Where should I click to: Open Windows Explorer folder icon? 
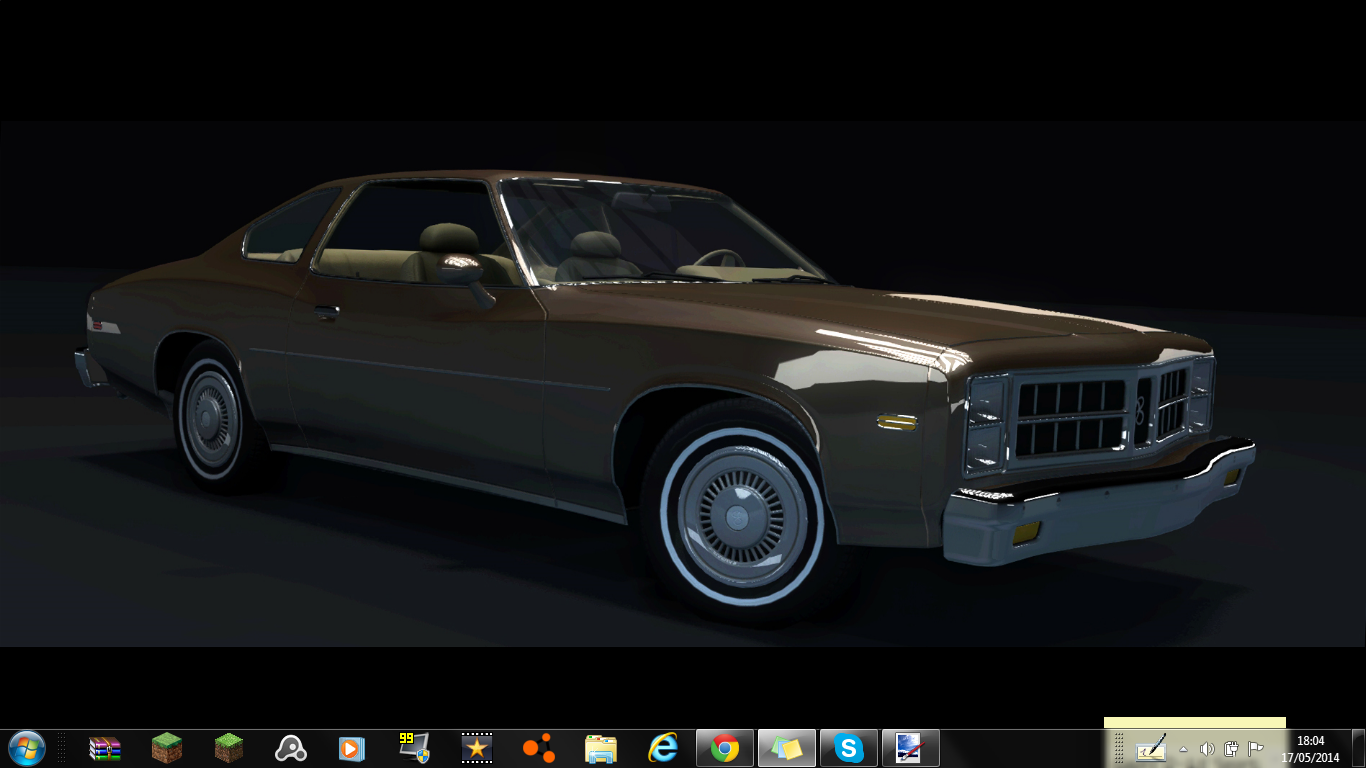click(601, 749)
